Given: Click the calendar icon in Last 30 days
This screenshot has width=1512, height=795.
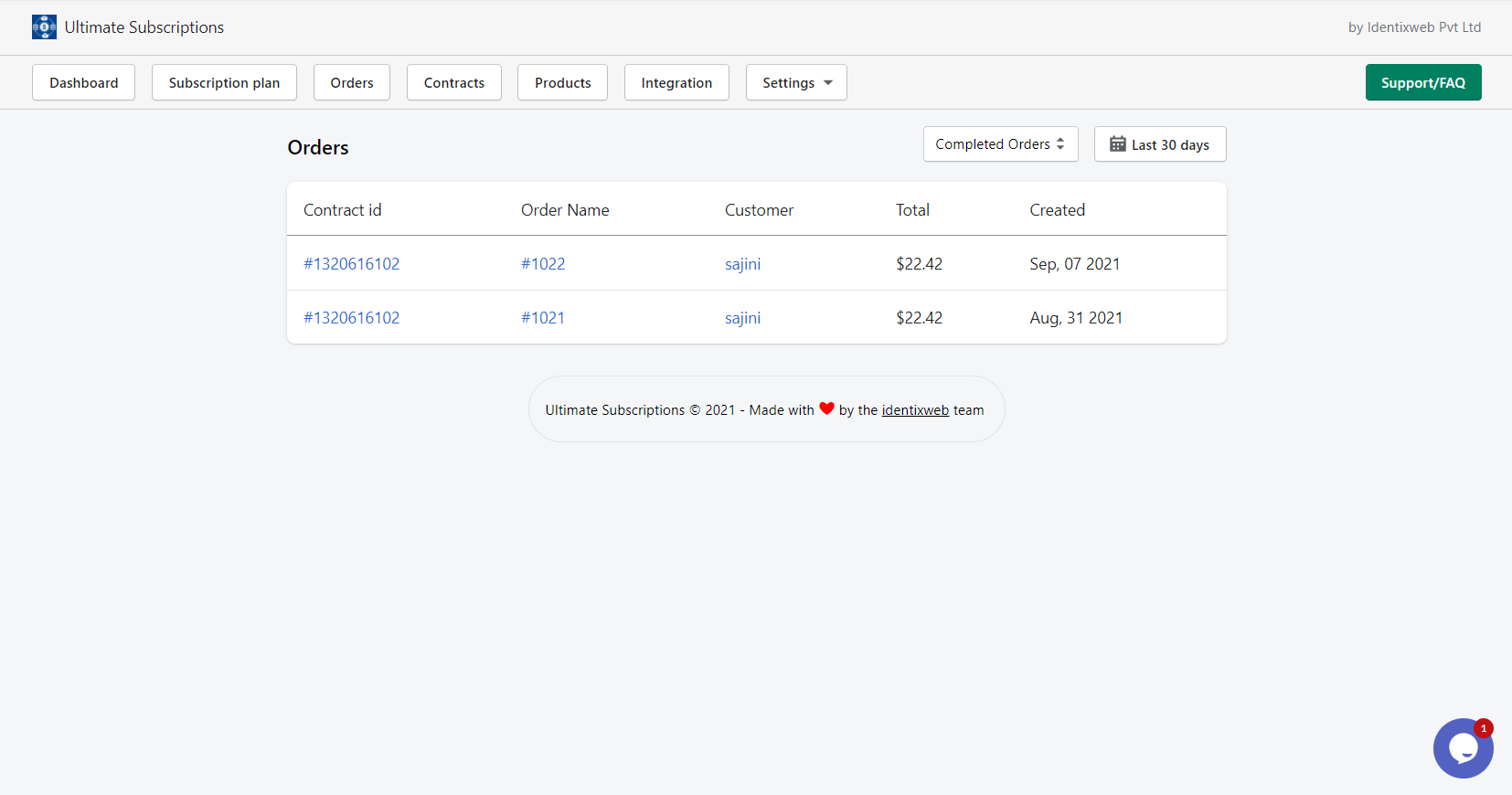Looking at the screenshot, I should (1117, 144).
